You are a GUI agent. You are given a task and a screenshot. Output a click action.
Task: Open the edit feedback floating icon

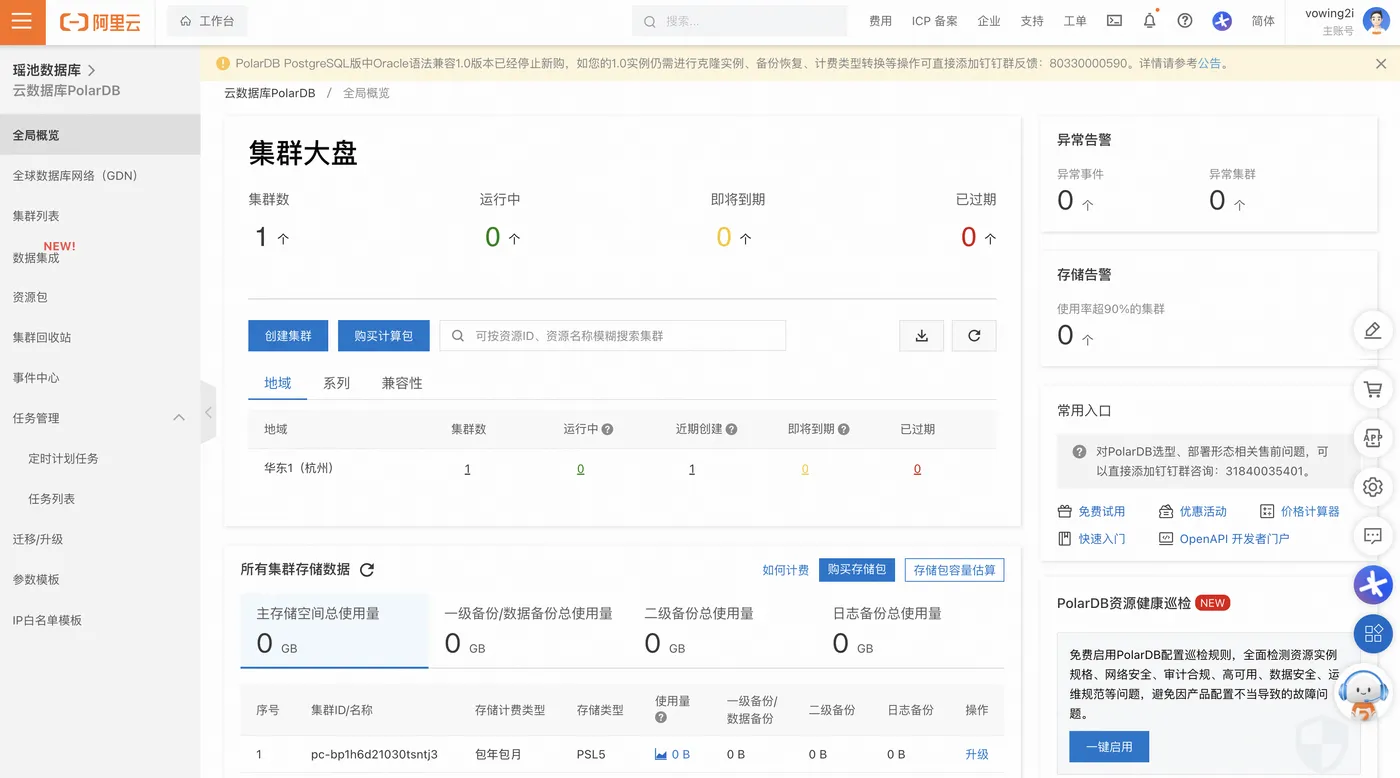click(1373, 330)
